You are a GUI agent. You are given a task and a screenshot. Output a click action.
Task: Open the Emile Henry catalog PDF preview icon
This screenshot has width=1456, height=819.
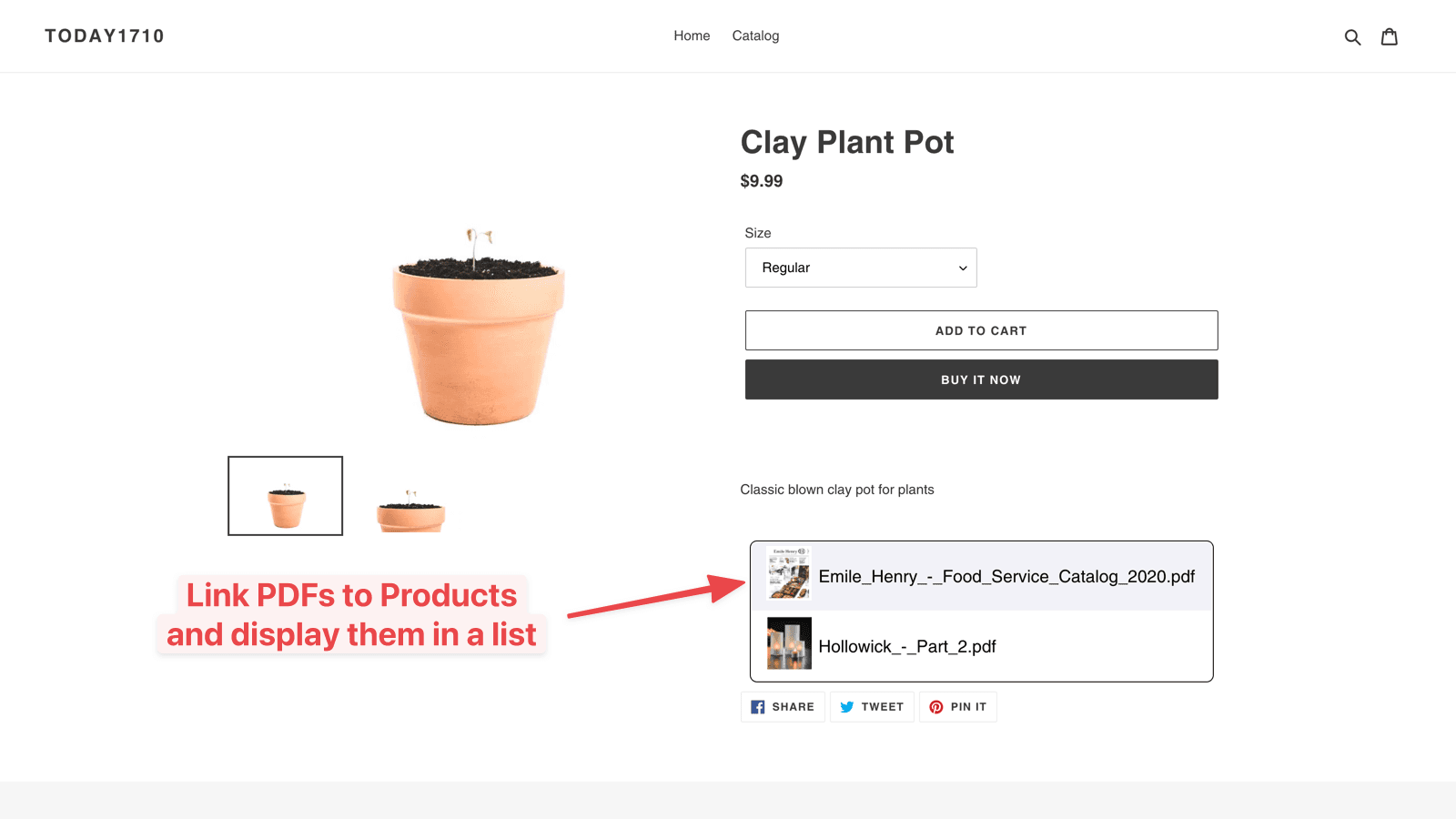[x=790, y=576]
